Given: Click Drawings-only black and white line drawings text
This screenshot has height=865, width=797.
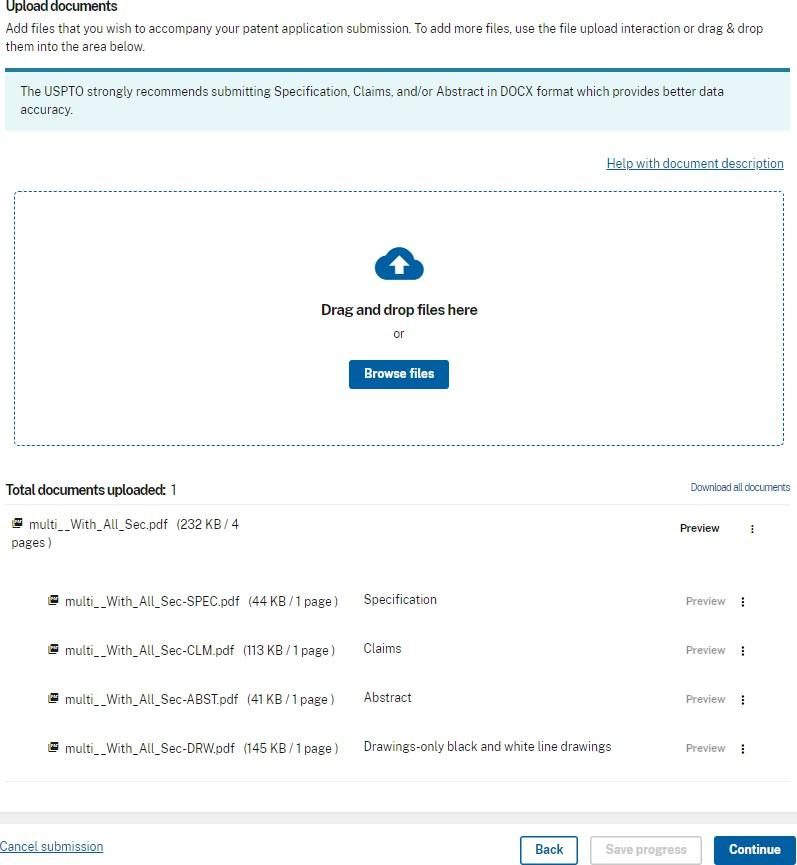Looking at the screenshot, I should (x=487, y=746).
